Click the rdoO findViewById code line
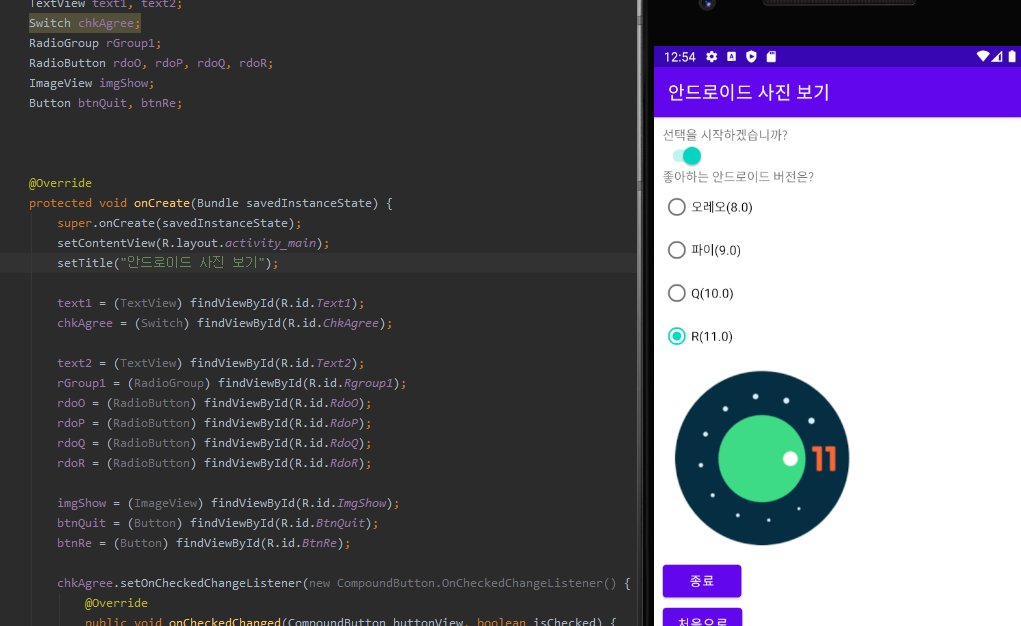This screenshot has height=626, width=1021. [214, 403]
